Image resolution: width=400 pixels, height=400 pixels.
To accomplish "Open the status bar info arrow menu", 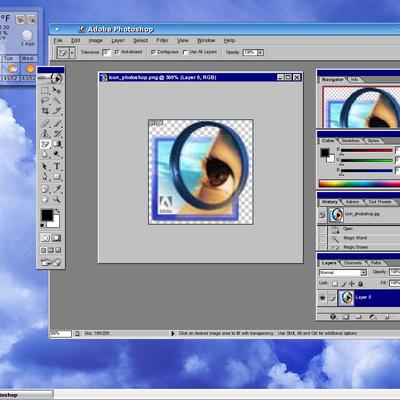I will coord(172,333).
